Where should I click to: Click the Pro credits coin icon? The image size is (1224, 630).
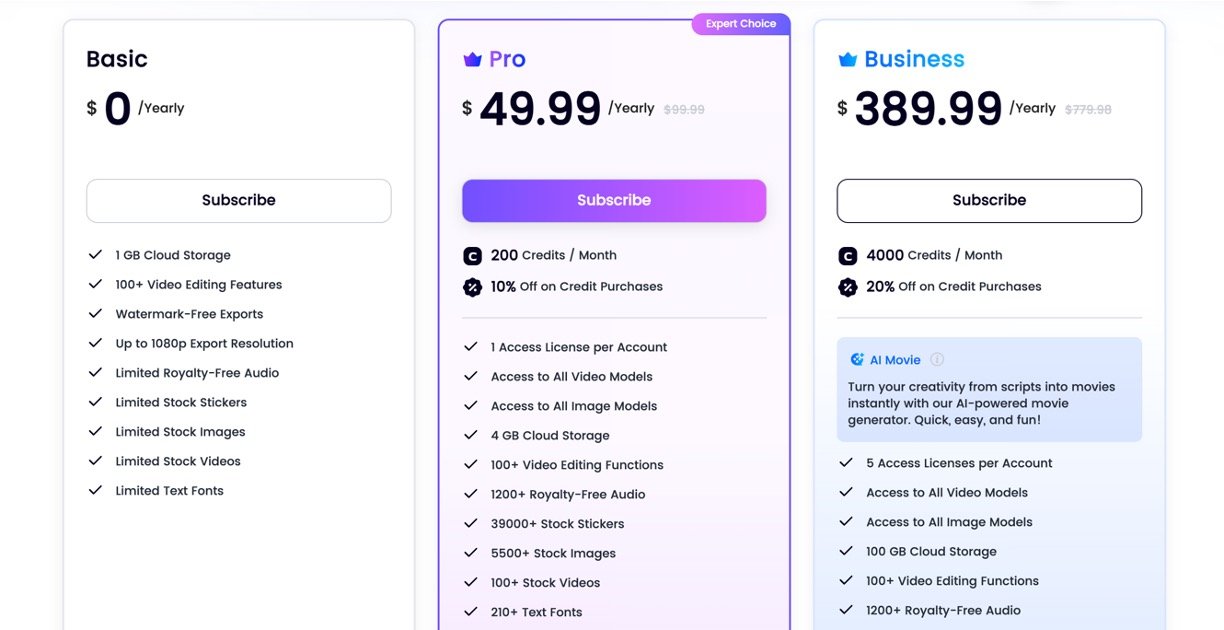(x=473, y=256)
